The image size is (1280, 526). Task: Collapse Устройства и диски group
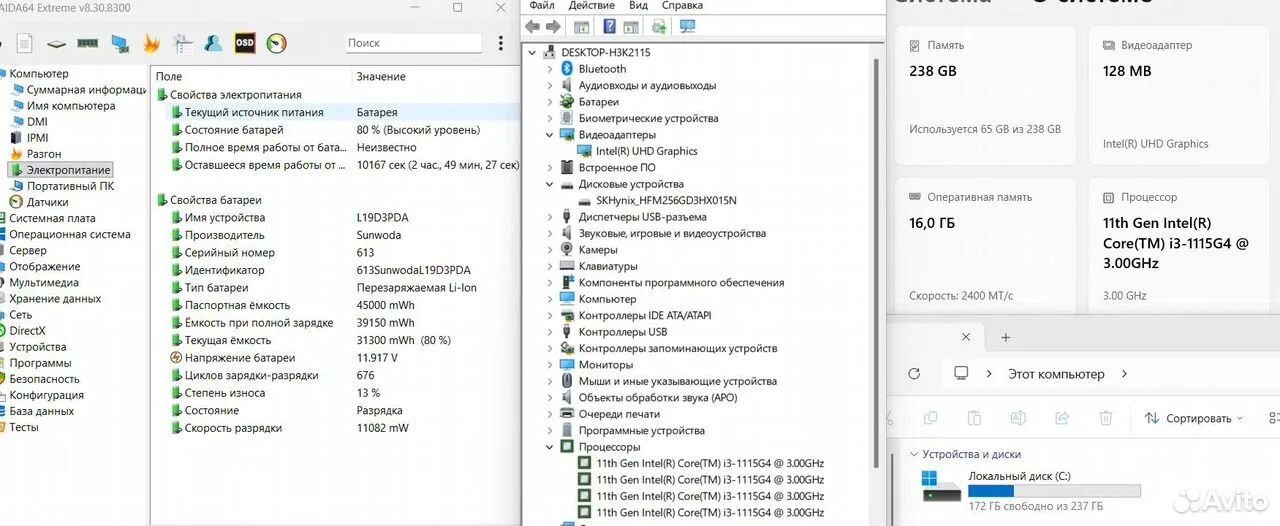point(912,454)
